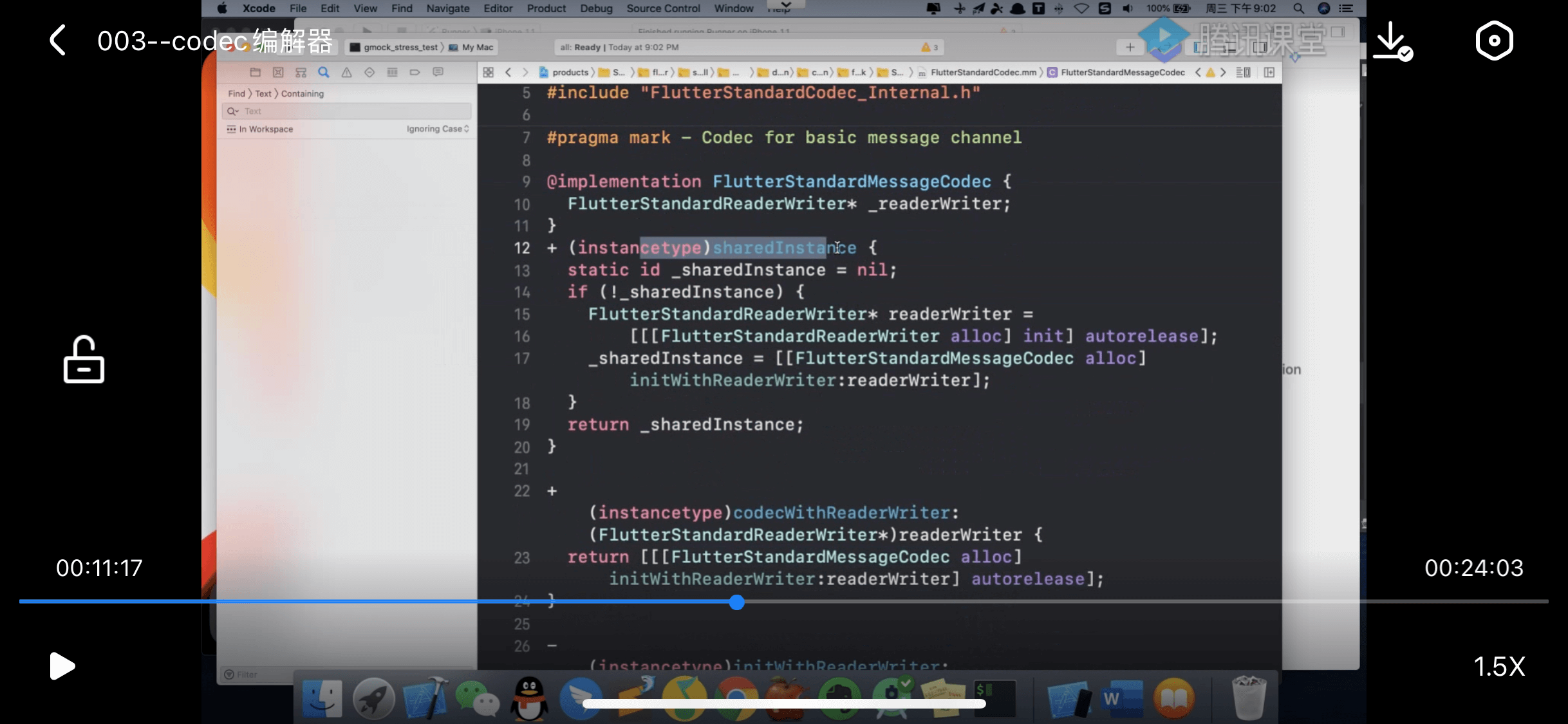Open player settings hexagon icon

pos(1494,41)
